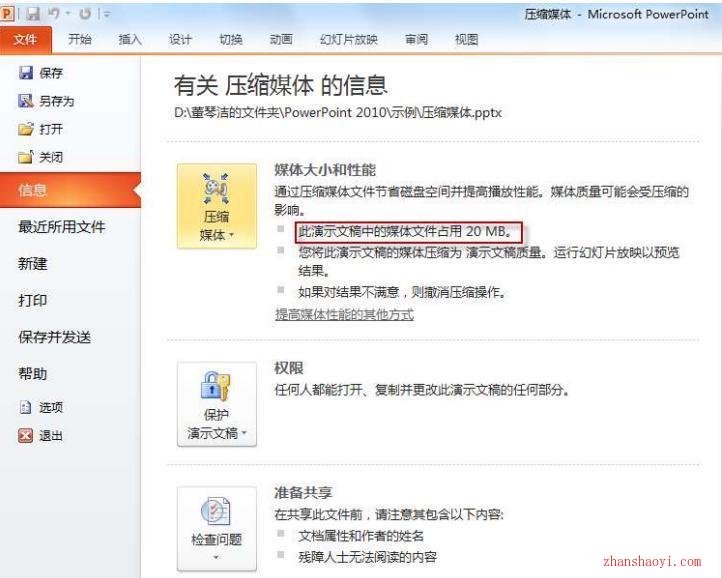Switch to the 审阅 ribbon tab

(x=416, y=40)
